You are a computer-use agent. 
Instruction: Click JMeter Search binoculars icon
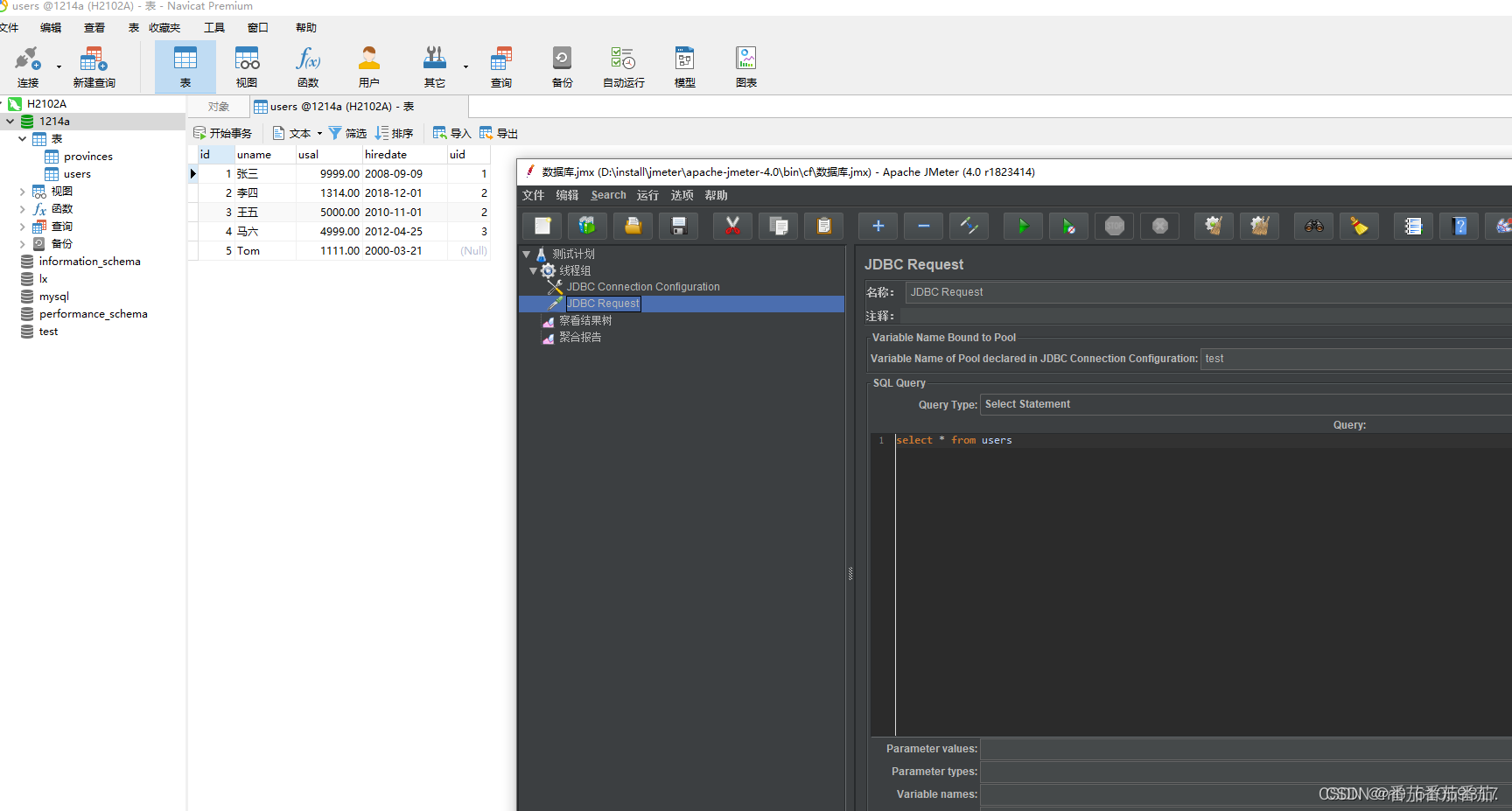tap(1314, 226)
